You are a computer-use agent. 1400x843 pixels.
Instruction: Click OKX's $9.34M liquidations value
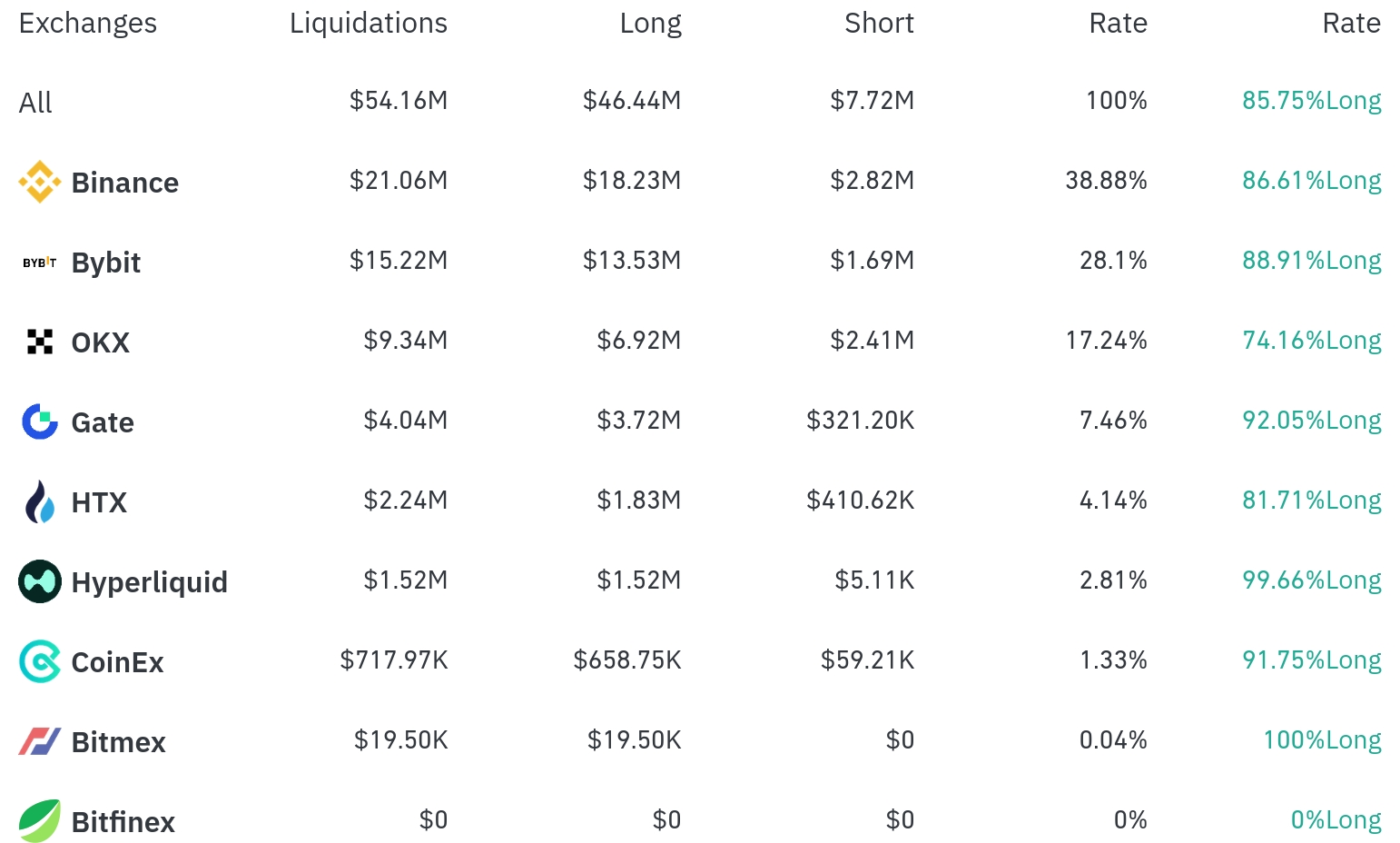(x=406, y=341)
